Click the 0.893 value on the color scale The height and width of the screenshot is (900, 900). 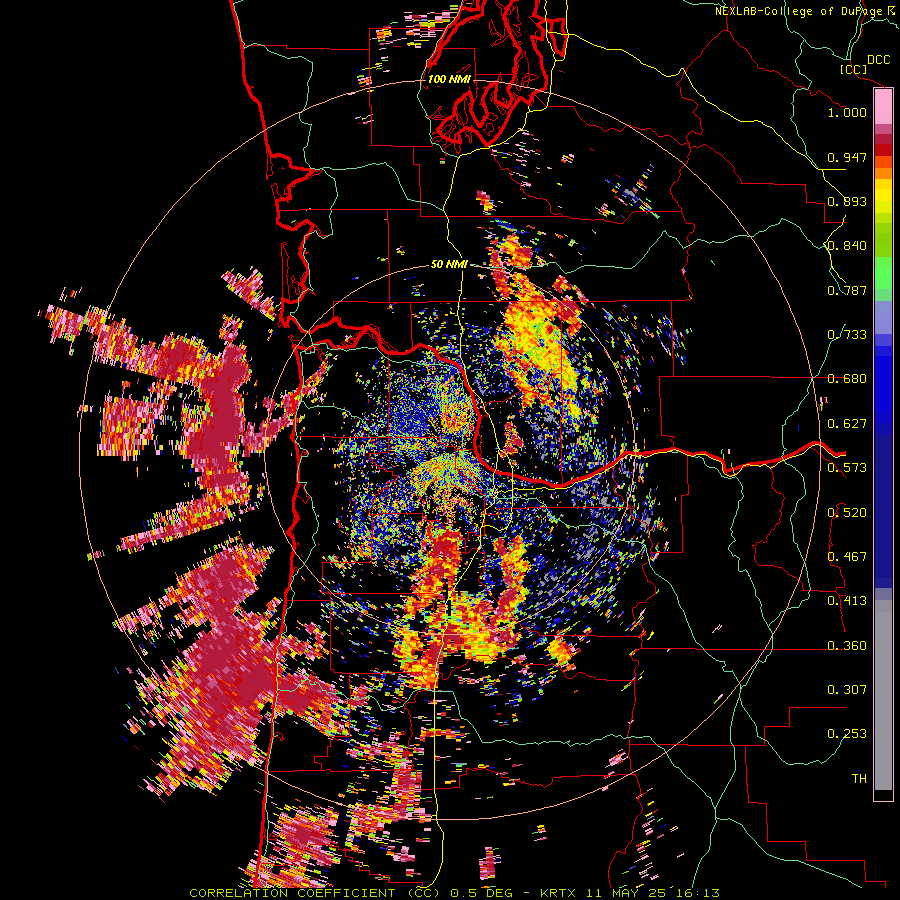[847, 201]
